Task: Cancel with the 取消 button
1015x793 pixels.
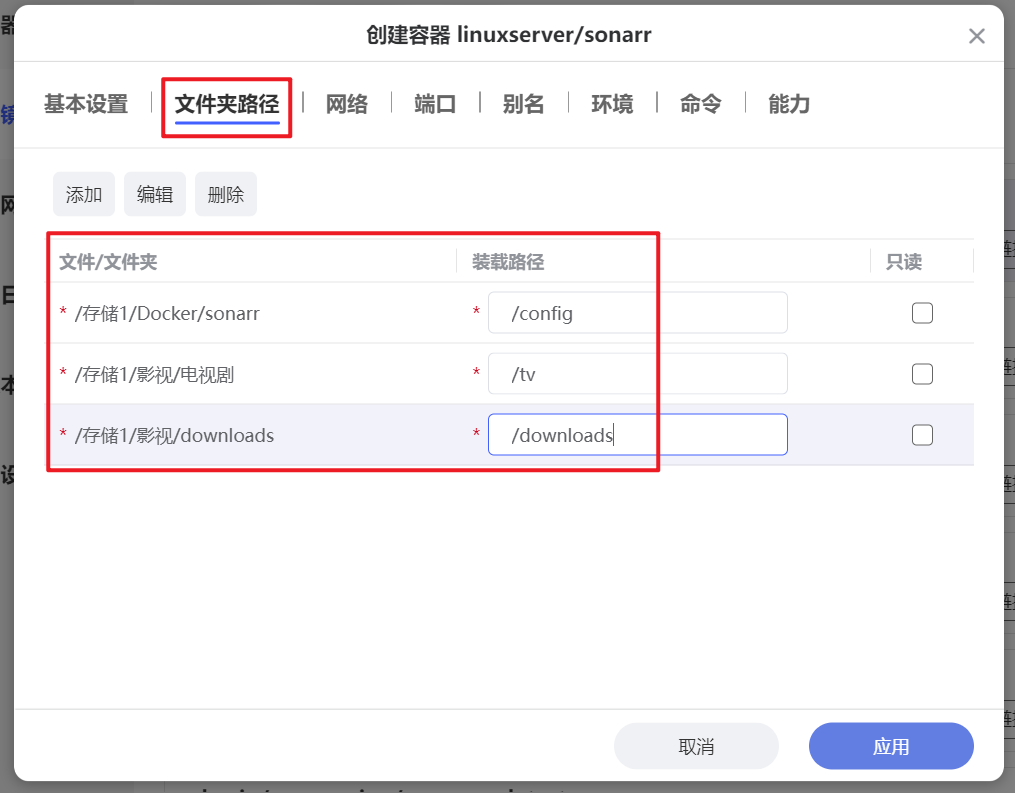Action: 696,746
